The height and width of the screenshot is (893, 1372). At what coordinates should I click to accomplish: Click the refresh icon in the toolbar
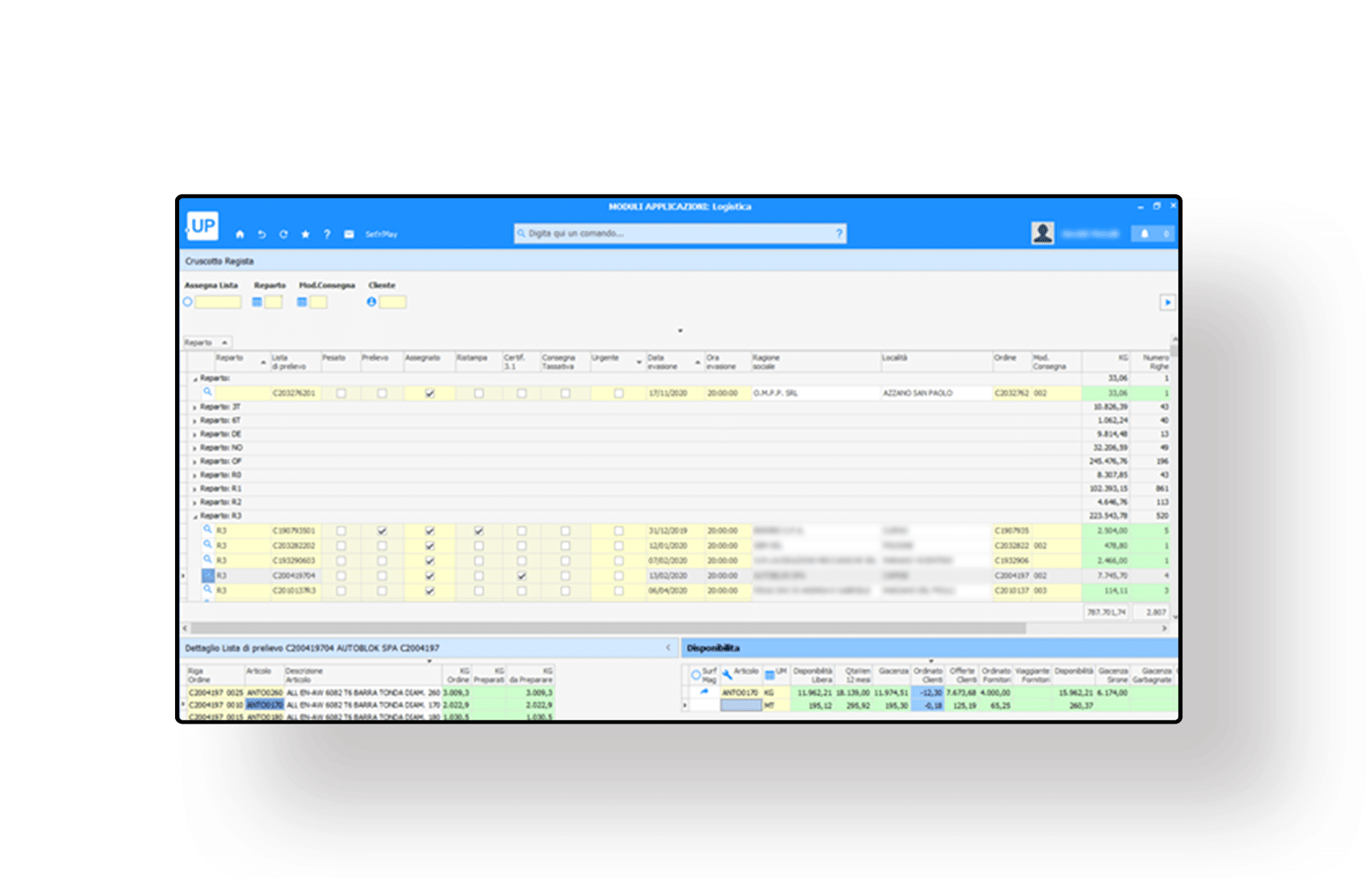point(283,234)
